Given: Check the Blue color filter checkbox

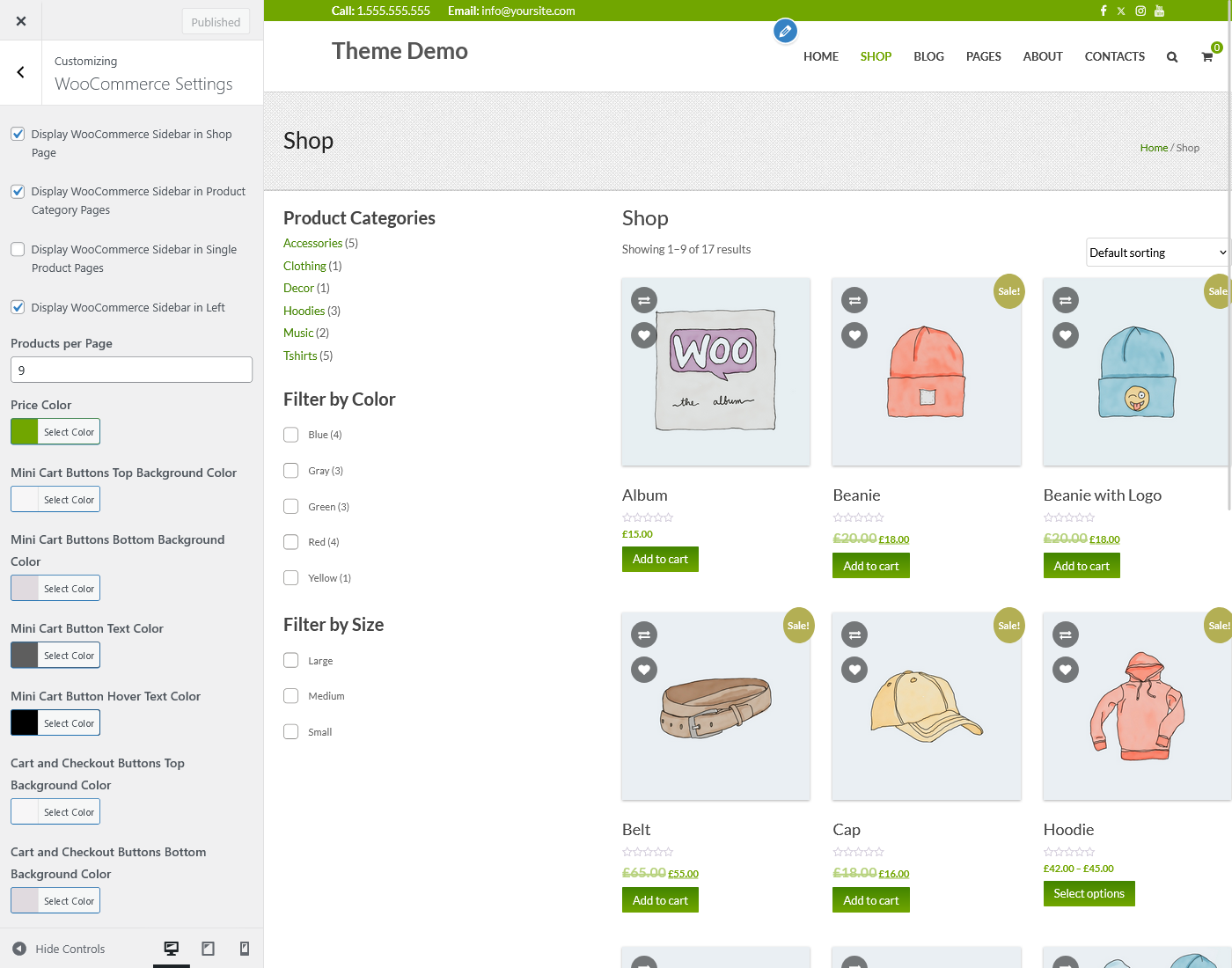Looking at the screenshot, I should [x=291, y=435].
